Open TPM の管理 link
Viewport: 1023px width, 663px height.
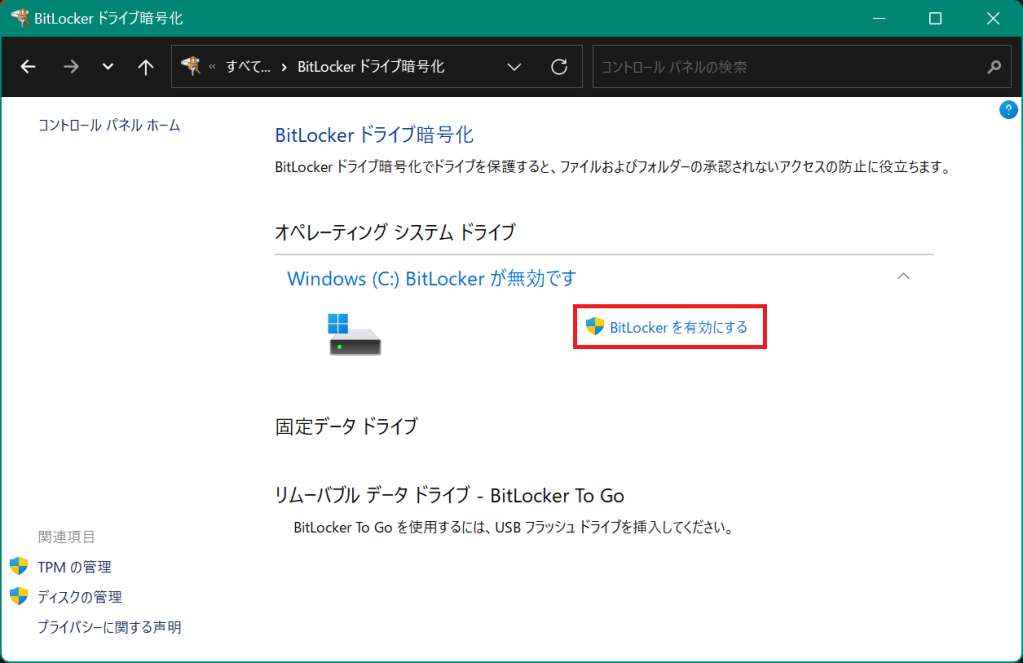click(x=74, y=567)
